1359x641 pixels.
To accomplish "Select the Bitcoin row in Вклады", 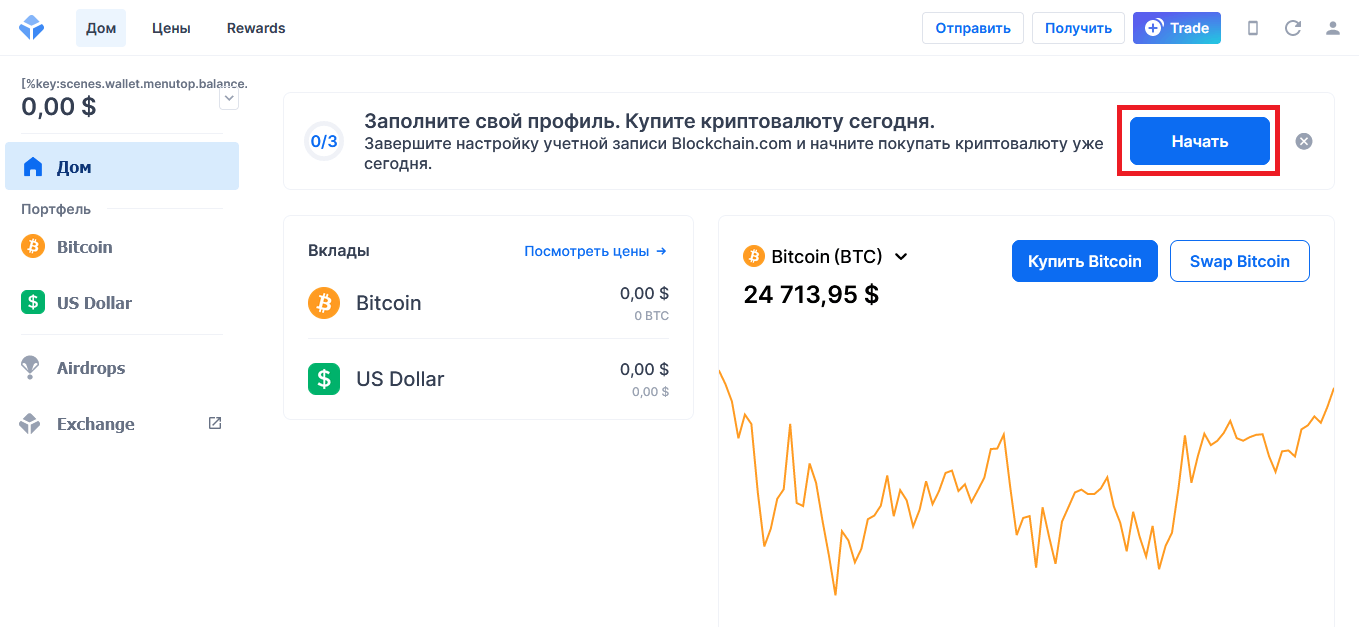I will click(488, 303).
